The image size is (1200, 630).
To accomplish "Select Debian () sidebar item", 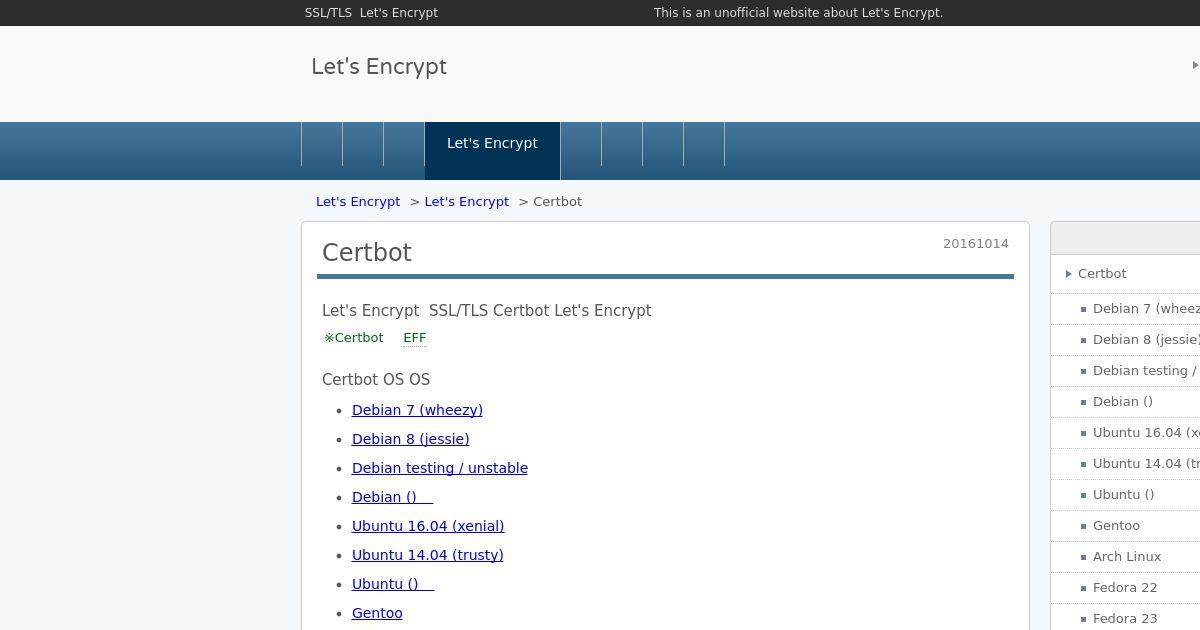I will click(1123, 402).
